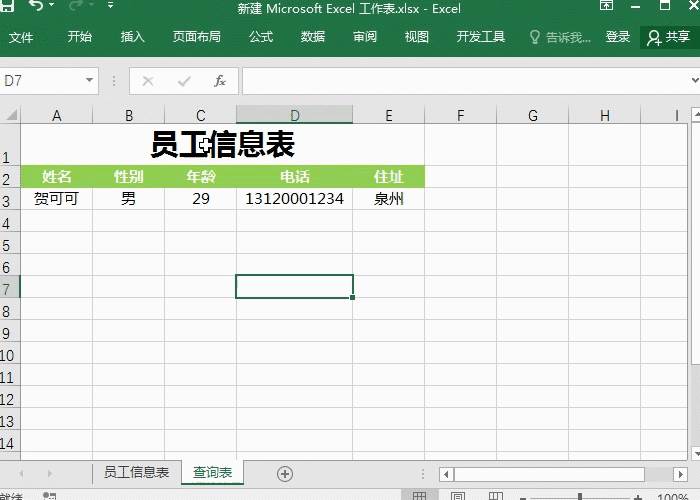Click the Select All corner triangle
This screenshot has height=500, width=700.
click(x=10, y=115)
